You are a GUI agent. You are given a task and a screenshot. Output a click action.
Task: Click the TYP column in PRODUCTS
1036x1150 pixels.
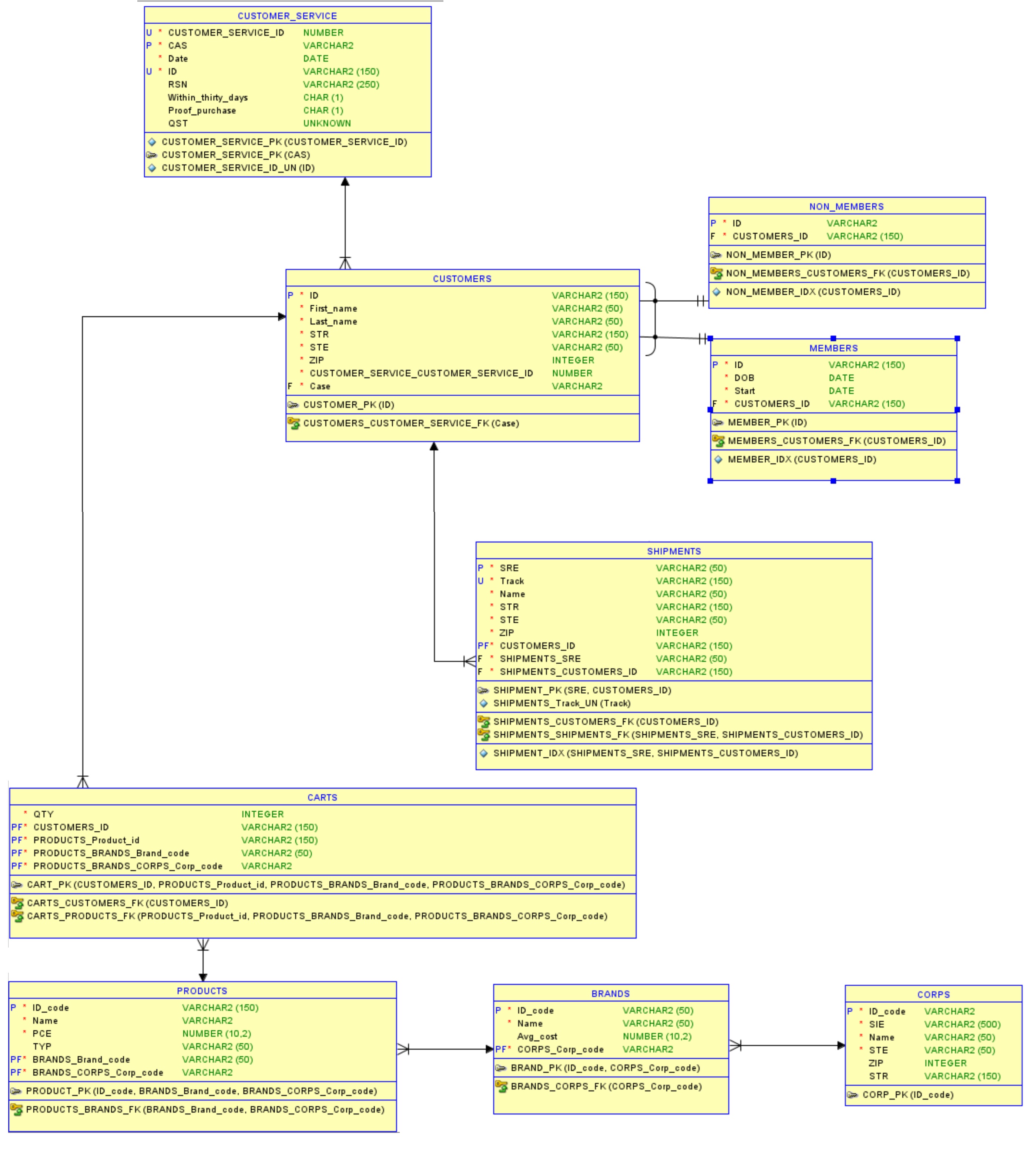202,1047
